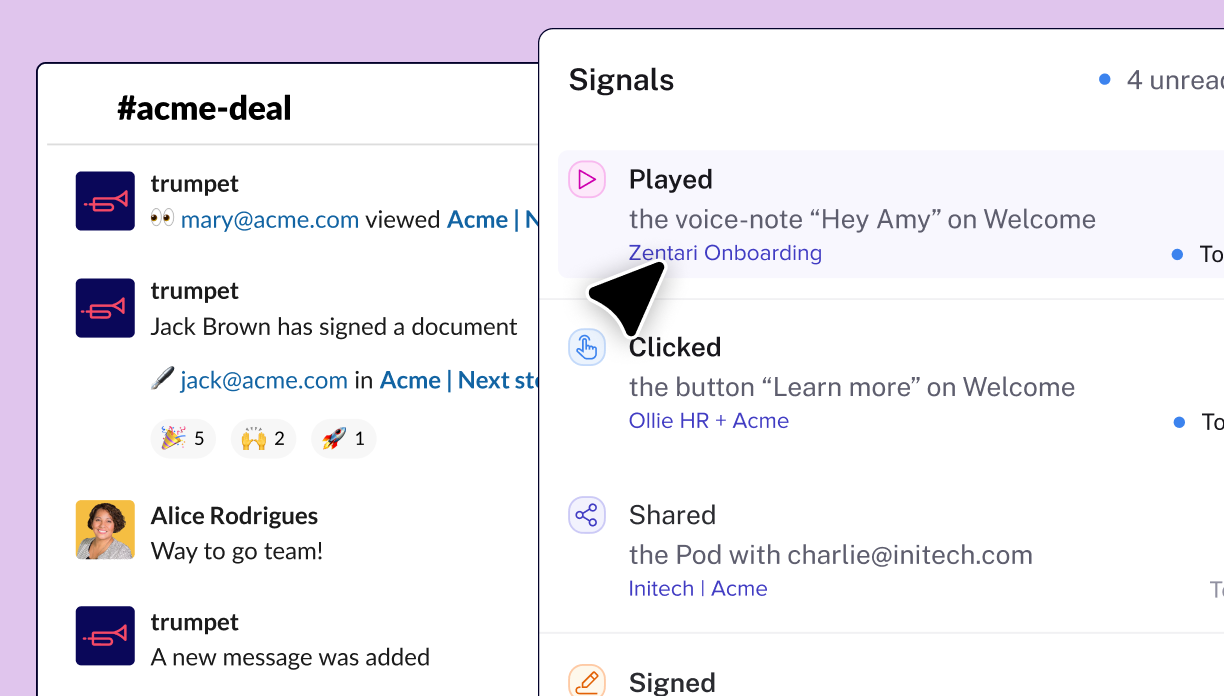This screenshot has height=696, width=1224.
Task: Click the orange Signed pen icon
Action: tap(587, 682)
